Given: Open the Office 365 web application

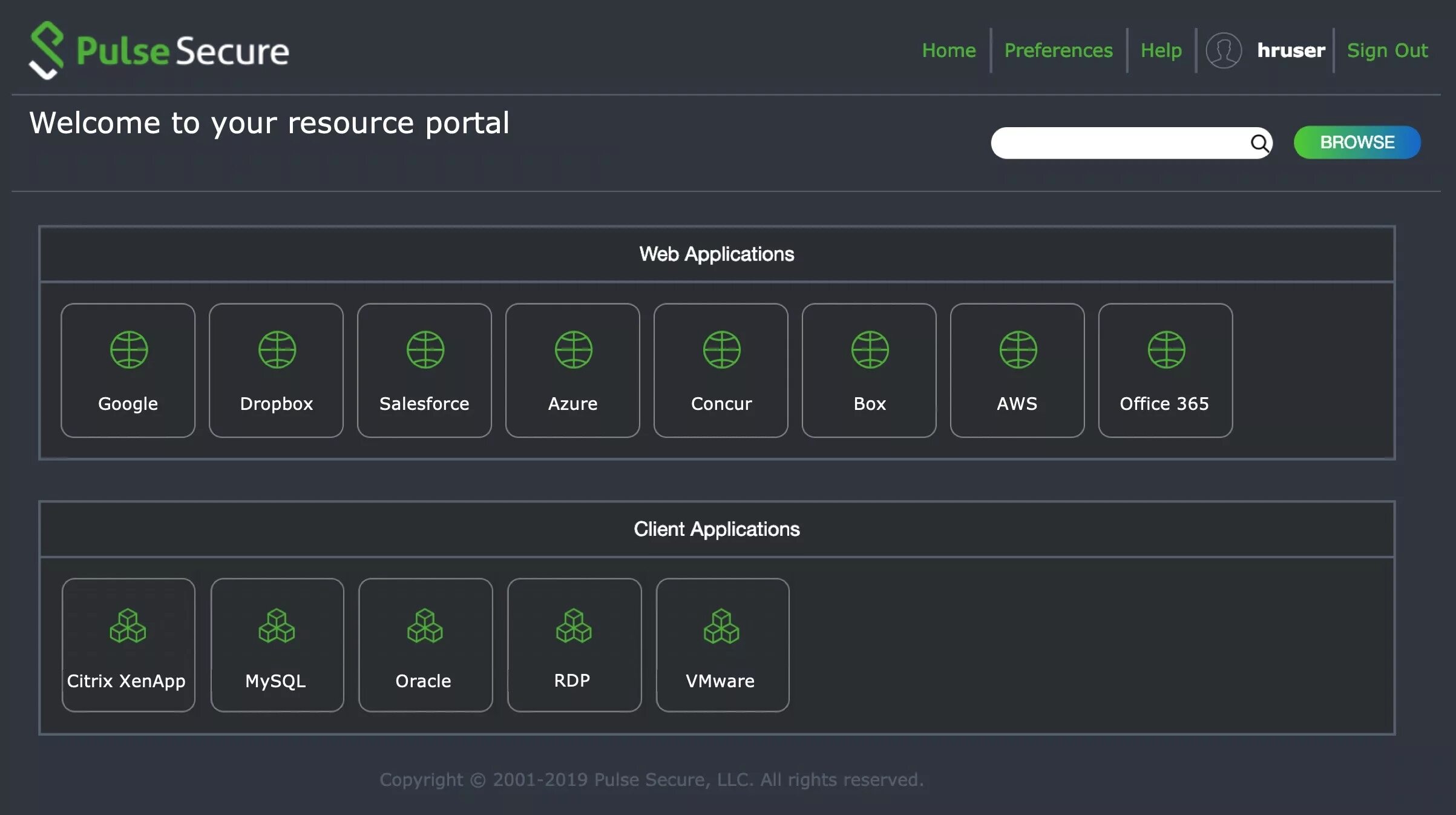Looking at the screenshot, I should pos(1165,370).
